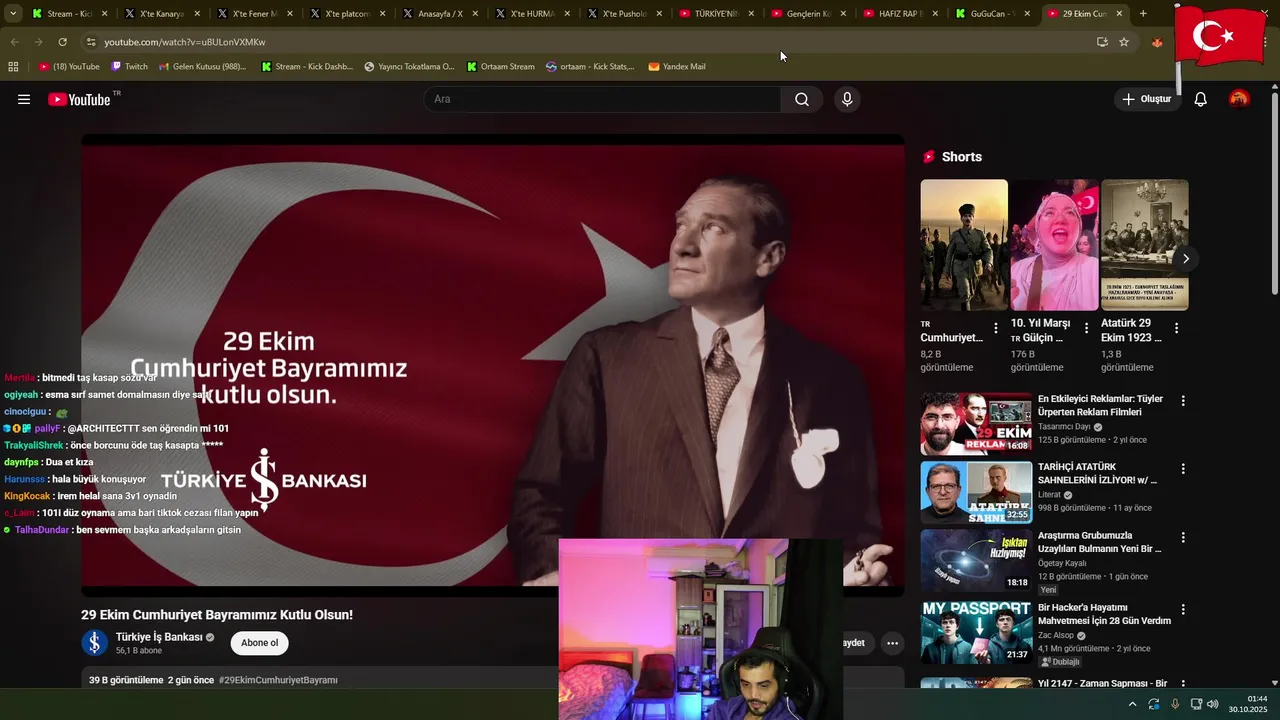Screen dimensions: 1280x720
Task: Close the 29 Ekim Cumhuriyet tab
Action: (1119, 14)
